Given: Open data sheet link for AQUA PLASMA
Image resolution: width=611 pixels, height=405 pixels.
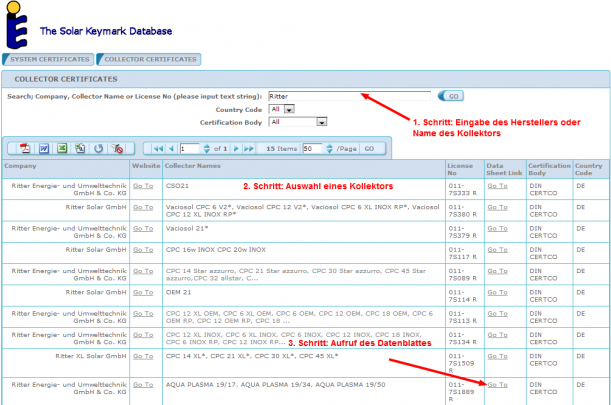Looking at the screenshot, I should pos(496,383).
